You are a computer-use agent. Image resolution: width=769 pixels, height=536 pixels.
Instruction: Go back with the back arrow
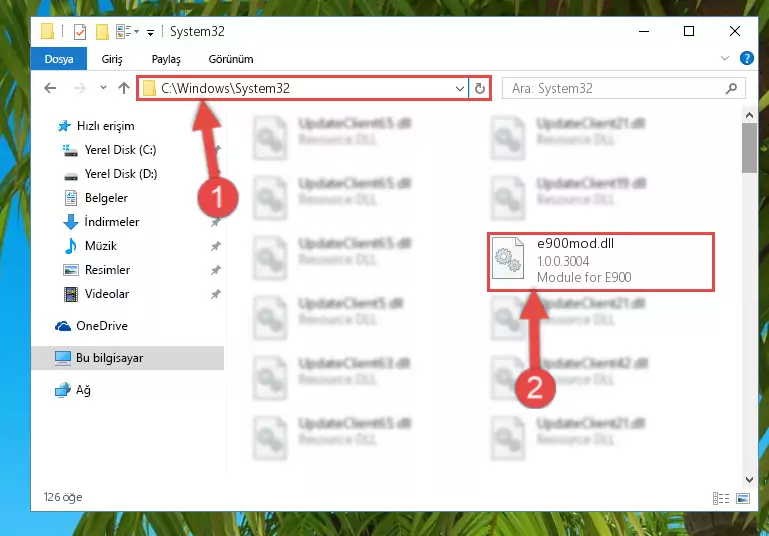[x=50, y=88]
